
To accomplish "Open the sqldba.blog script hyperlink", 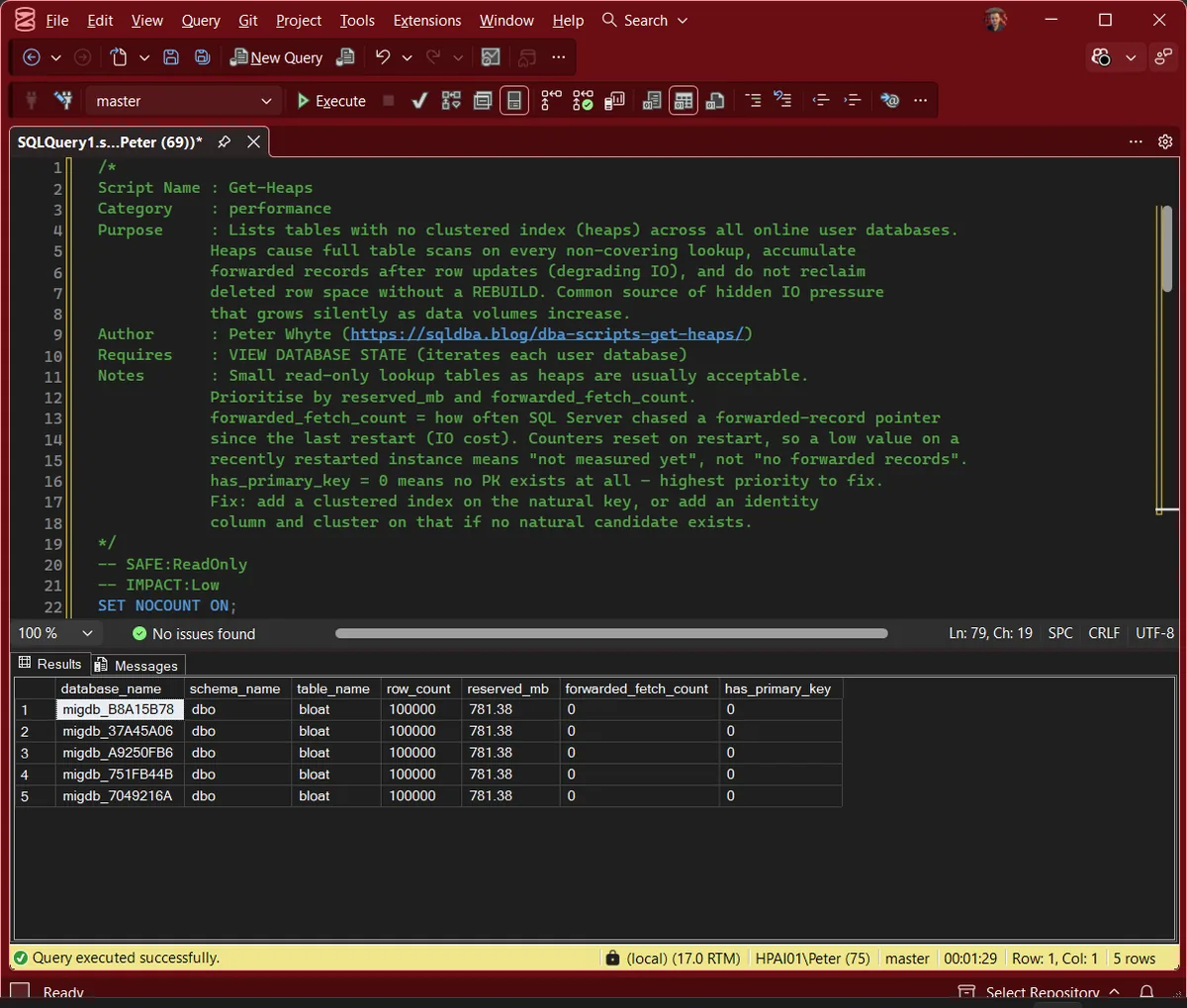I will click(x=547, y=334).
